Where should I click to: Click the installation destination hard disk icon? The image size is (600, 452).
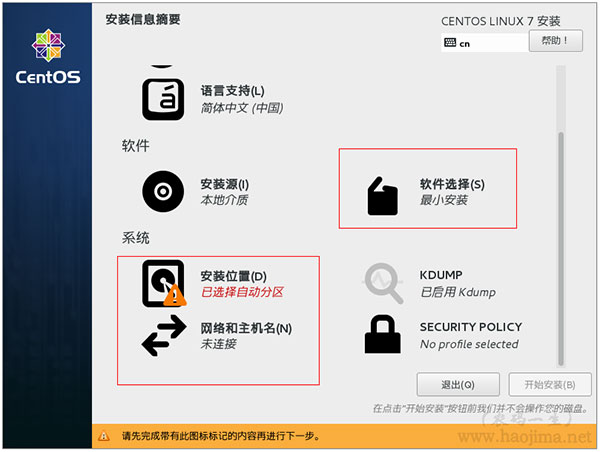tap(164, 284)
